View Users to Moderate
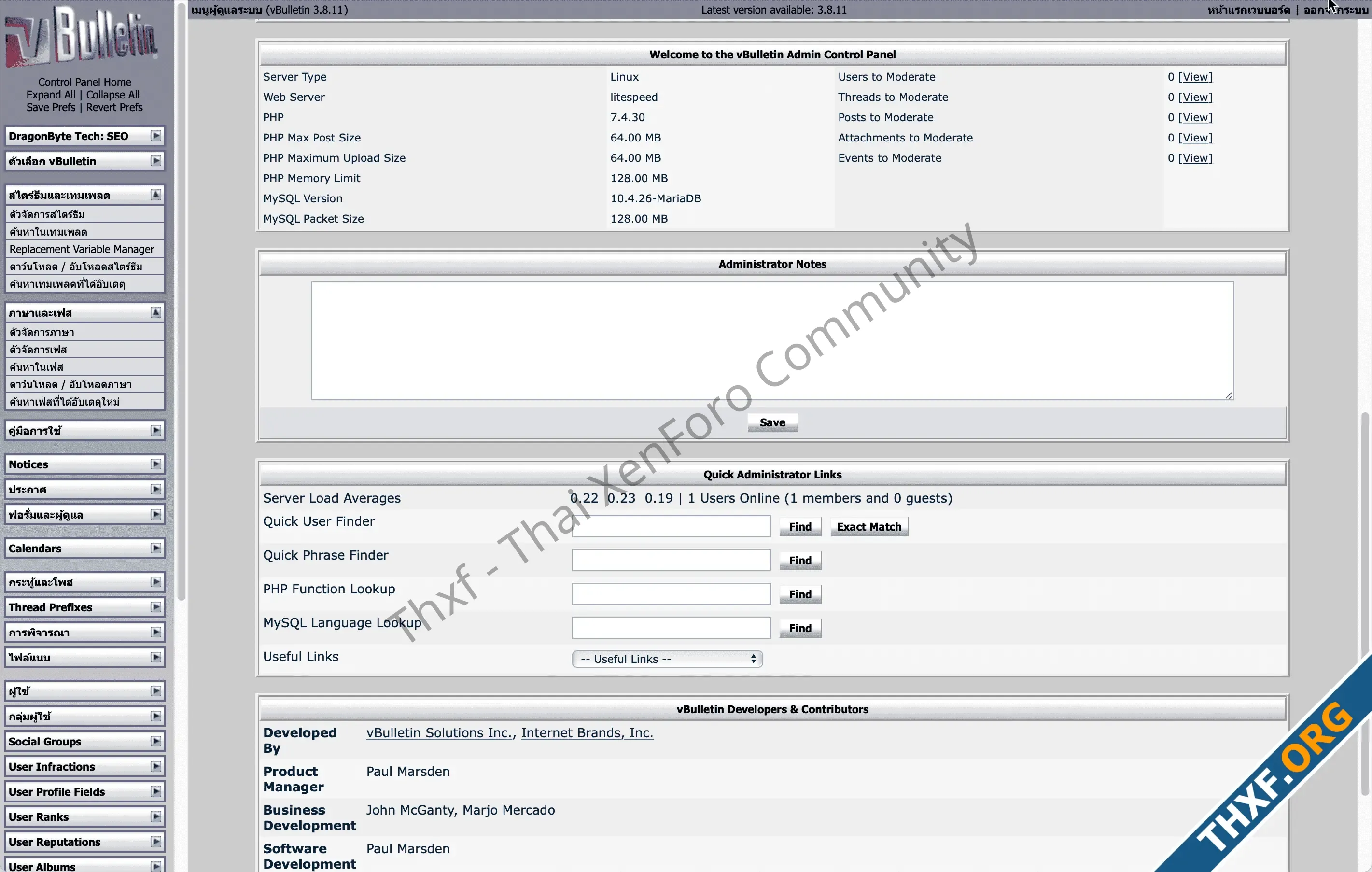 (1195, 77)
